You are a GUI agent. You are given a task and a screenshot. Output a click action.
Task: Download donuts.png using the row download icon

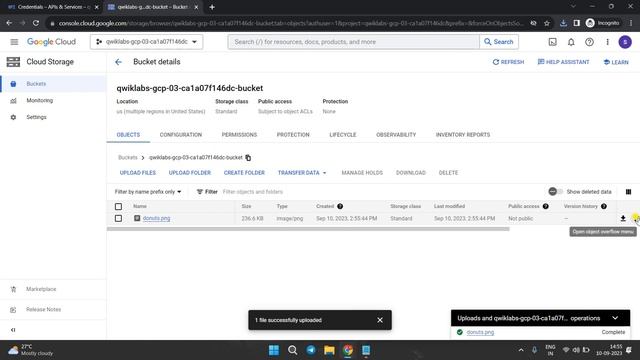coord(623,219)
